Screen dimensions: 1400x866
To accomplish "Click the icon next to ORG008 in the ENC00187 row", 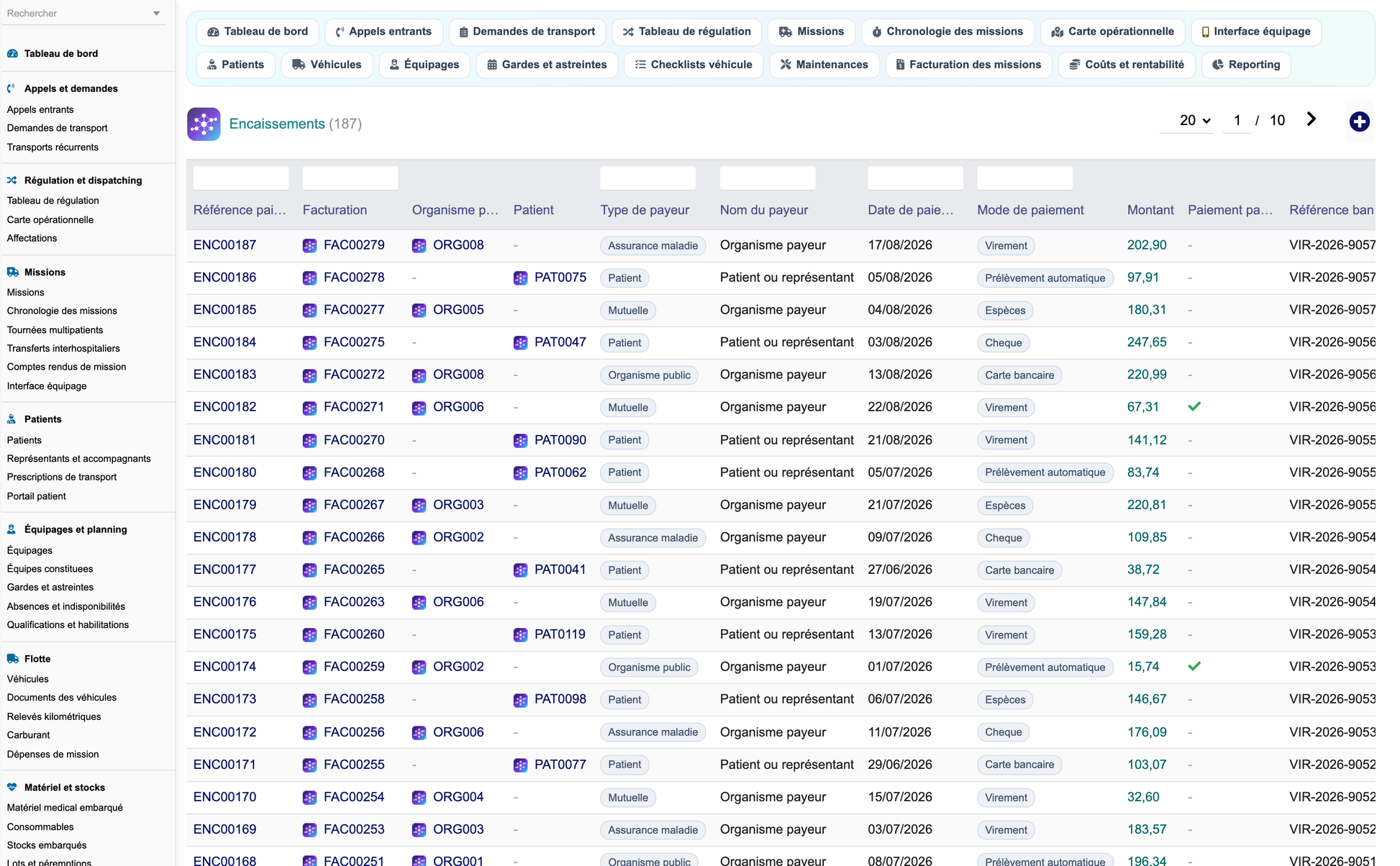I will coord(419,245).
